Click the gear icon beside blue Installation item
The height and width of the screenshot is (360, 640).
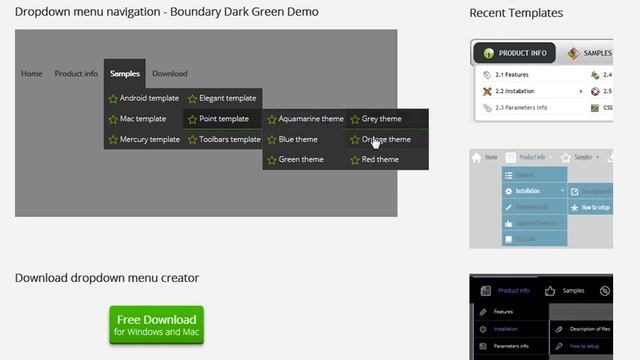point(508,191)
